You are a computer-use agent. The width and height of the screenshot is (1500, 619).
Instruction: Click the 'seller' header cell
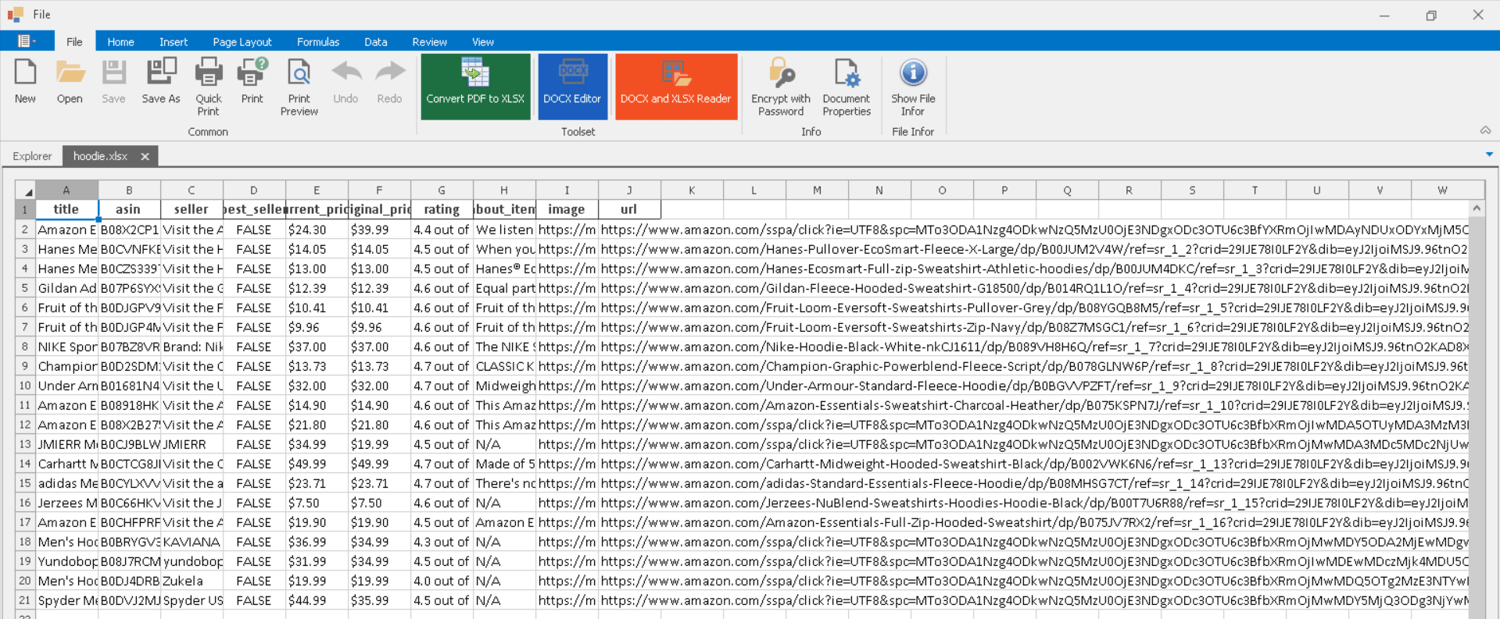click(192, 209)
